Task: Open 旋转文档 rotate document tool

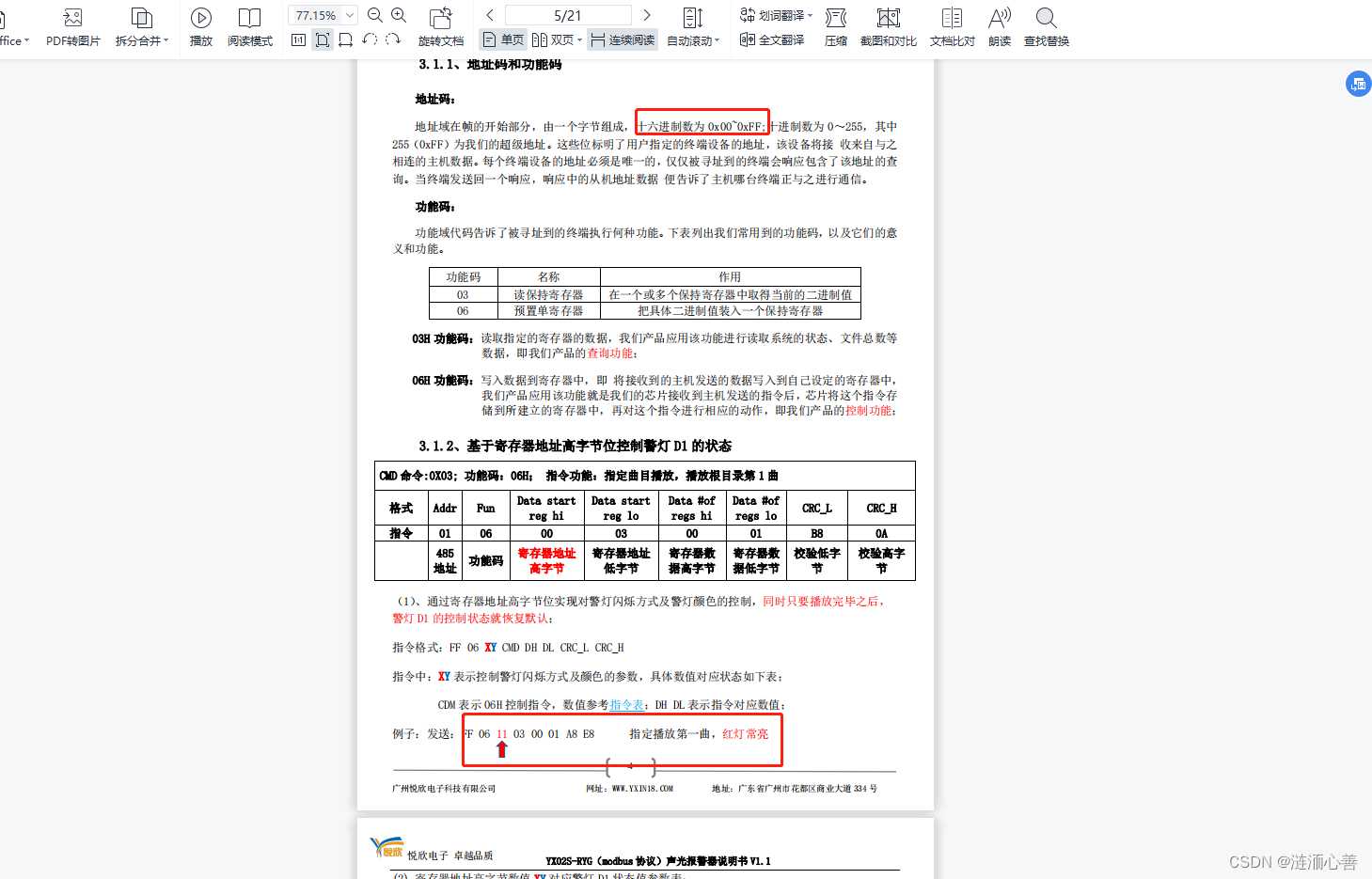Action: click(441, 27)
